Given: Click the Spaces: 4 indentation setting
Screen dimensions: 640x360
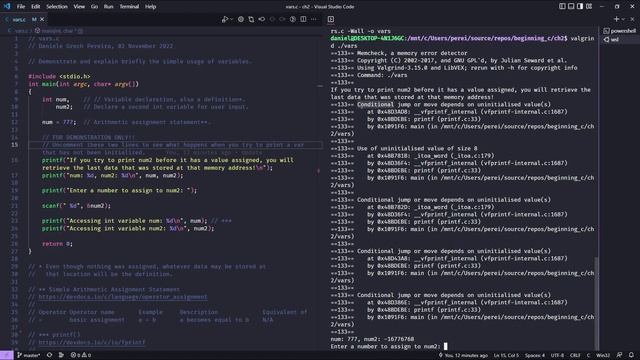Looking at the screenshot, I should (x=535, y=355).
